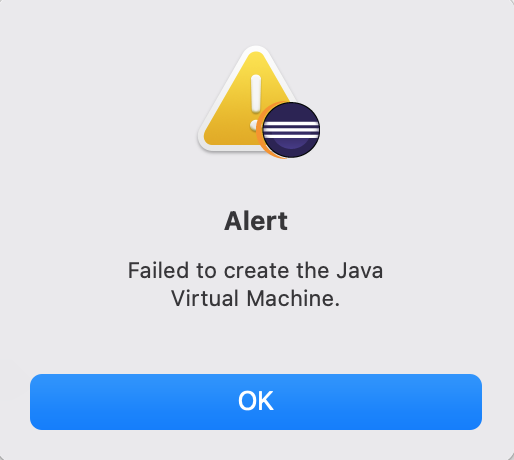514x460 pixels.
Task: Click the white stripes on the Eclipse logo
Action: [291, 130]
